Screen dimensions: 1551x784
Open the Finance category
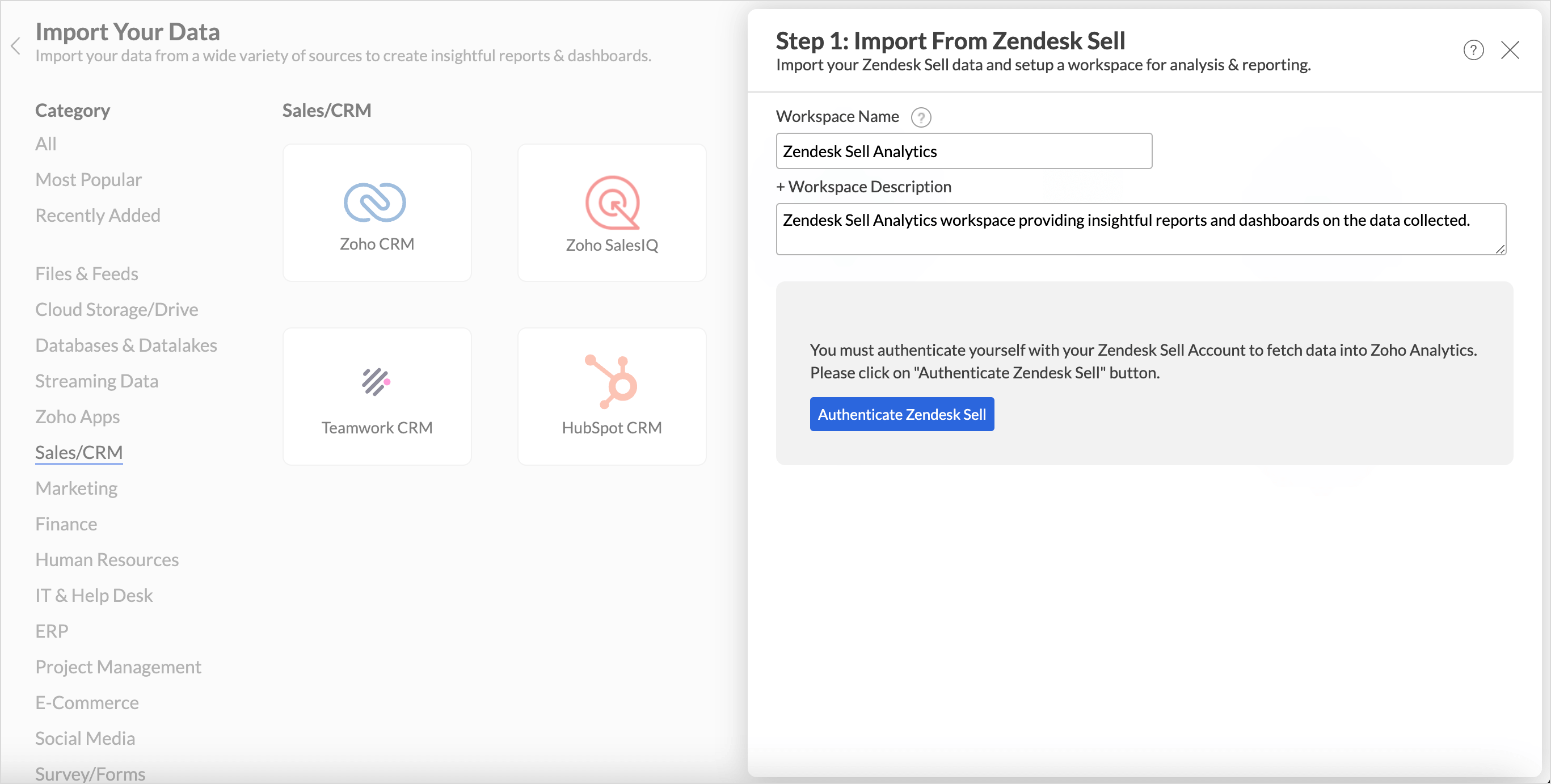[x=66, y=524]
